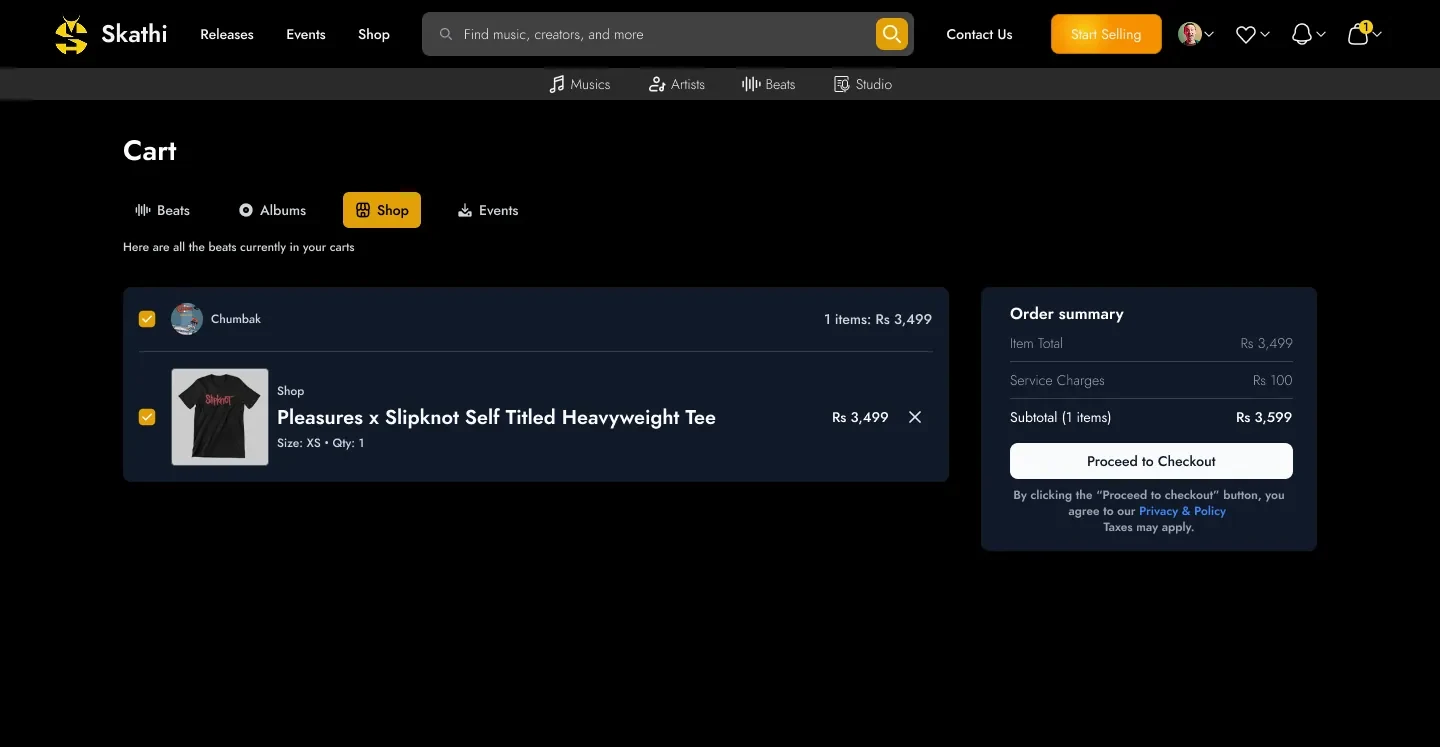1440x747 pixels.
Task: Click the wishlist heart icon
Action: click(x=1245, y=35)
